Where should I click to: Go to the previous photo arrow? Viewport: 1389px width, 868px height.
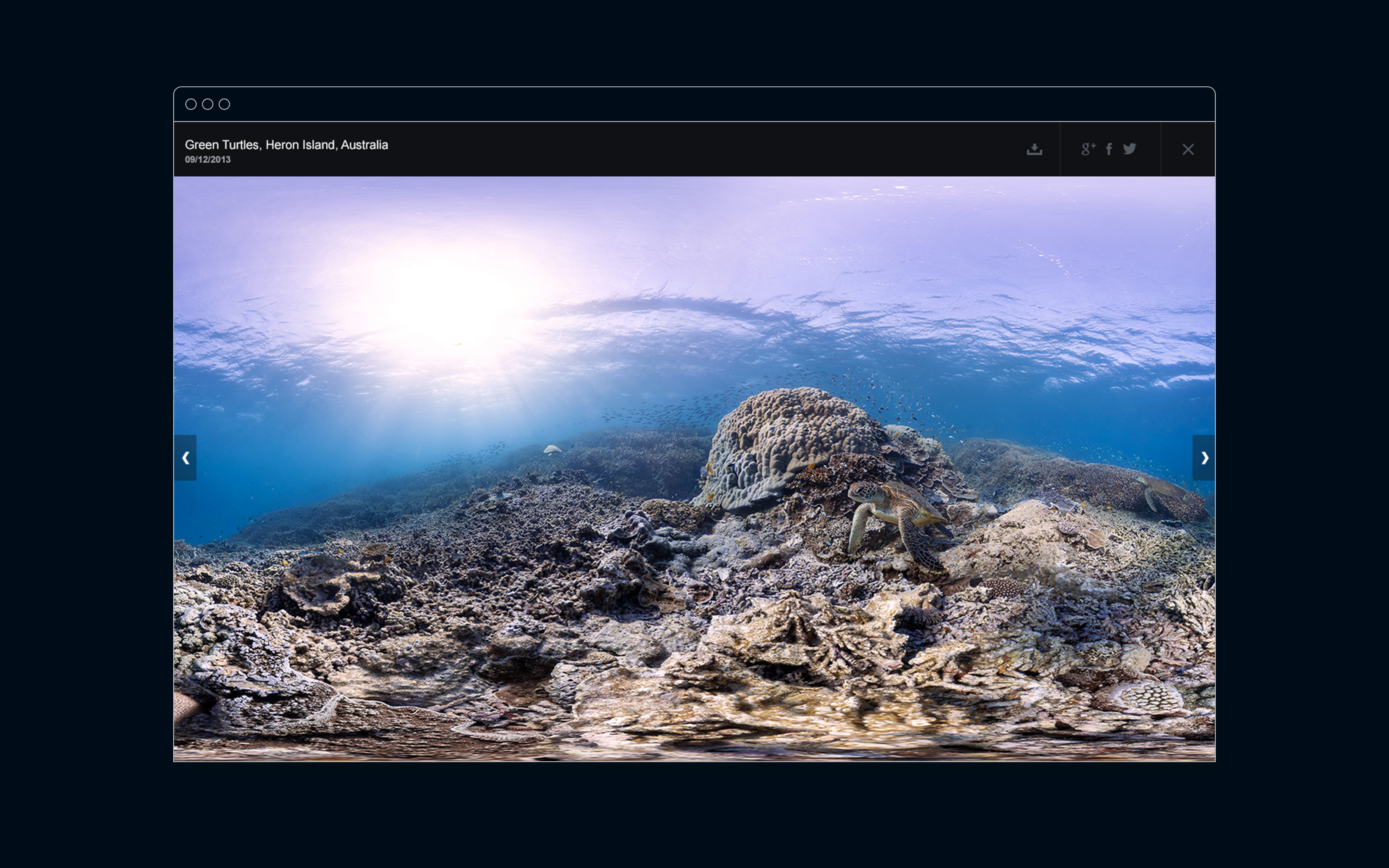coord(185,457)
